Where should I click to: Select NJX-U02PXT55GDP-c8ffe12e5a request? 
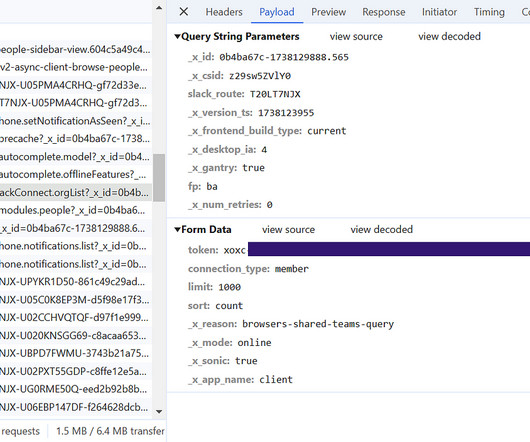coord(75,371)
